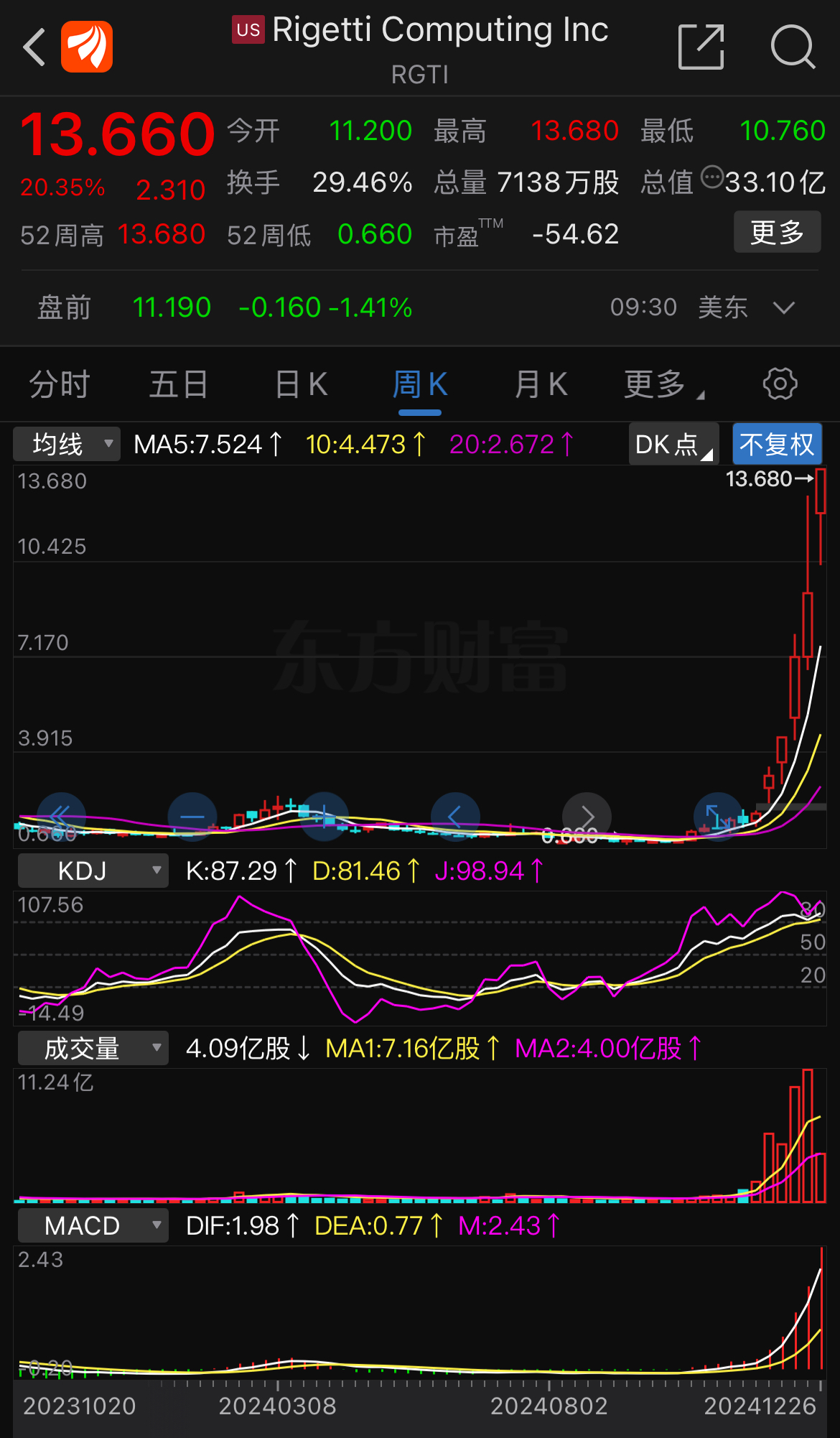This screenshot has width=840, height=1438.
Task: Tap the double-left arrow chart control
Action: pyautogui.click(x=61, y=817)
